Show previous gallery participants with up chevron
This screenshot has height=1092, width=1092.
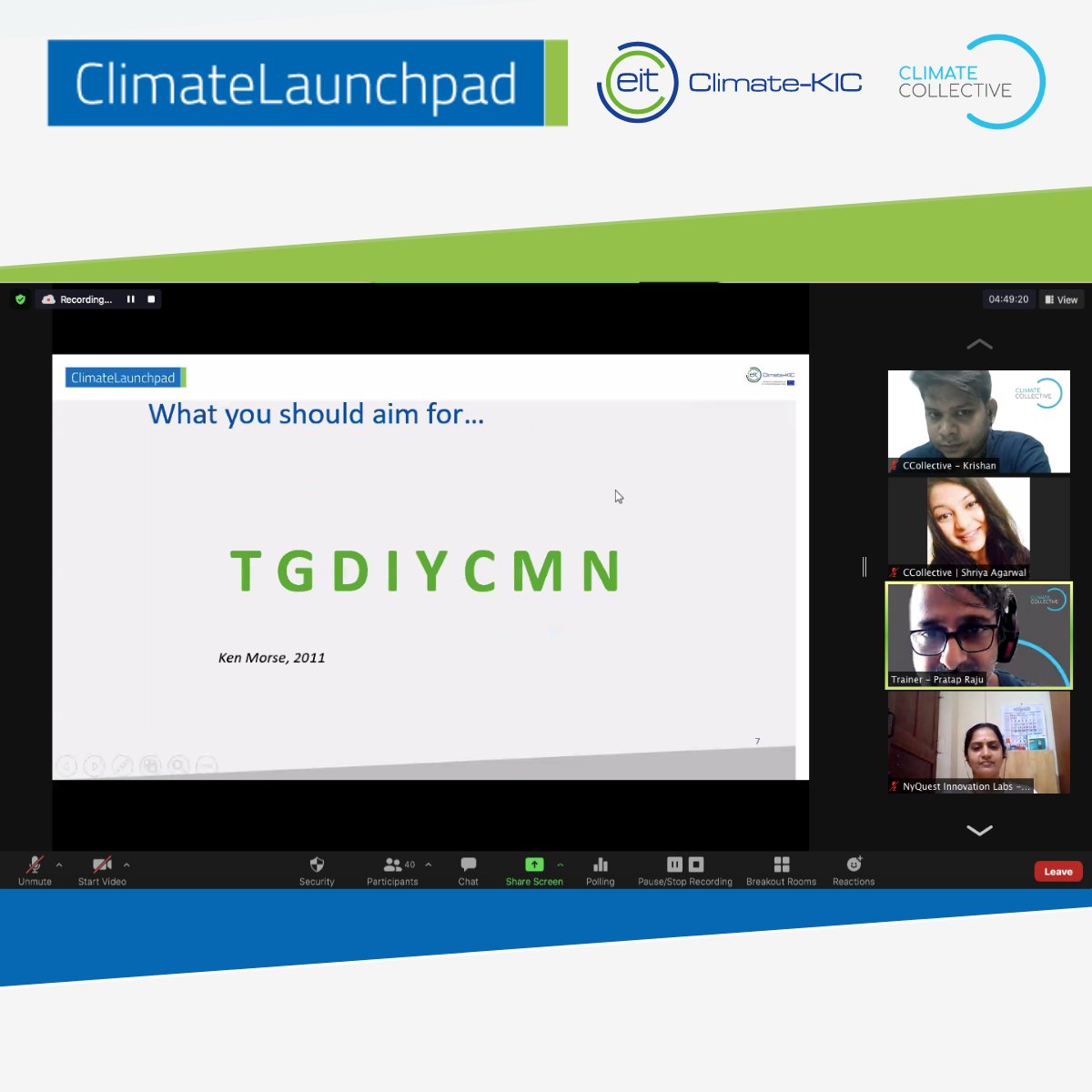(x=979, y=344)
